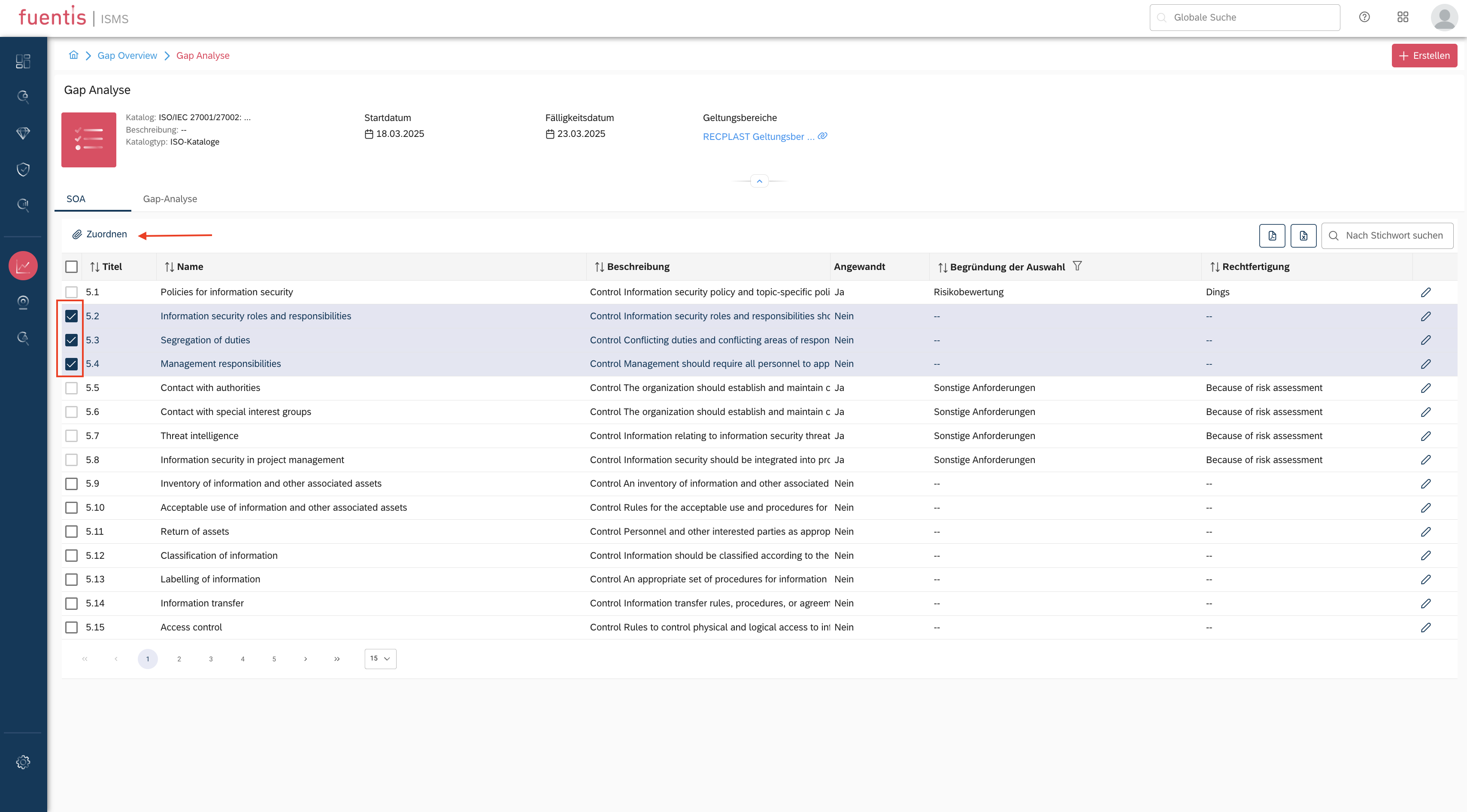Open the page size dropdown showing 15
1467x812 pixels.
point(380,658)
